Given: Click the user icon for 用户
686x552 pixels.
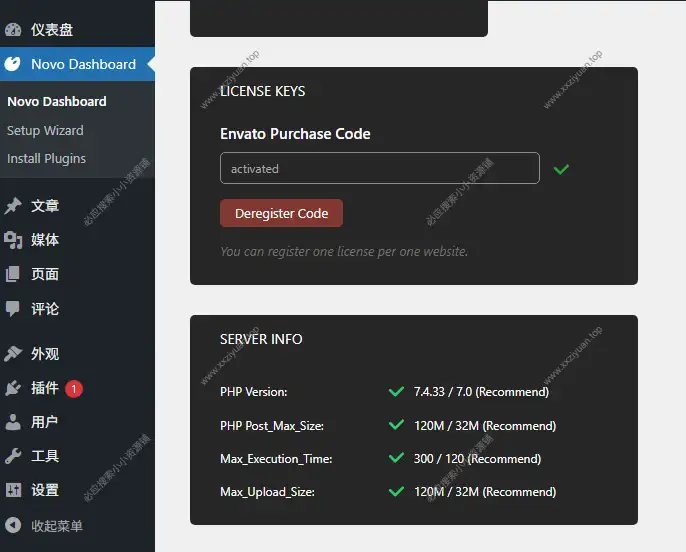Looking at the screenshot, I should pyautogui.click(x=13, y=422).
